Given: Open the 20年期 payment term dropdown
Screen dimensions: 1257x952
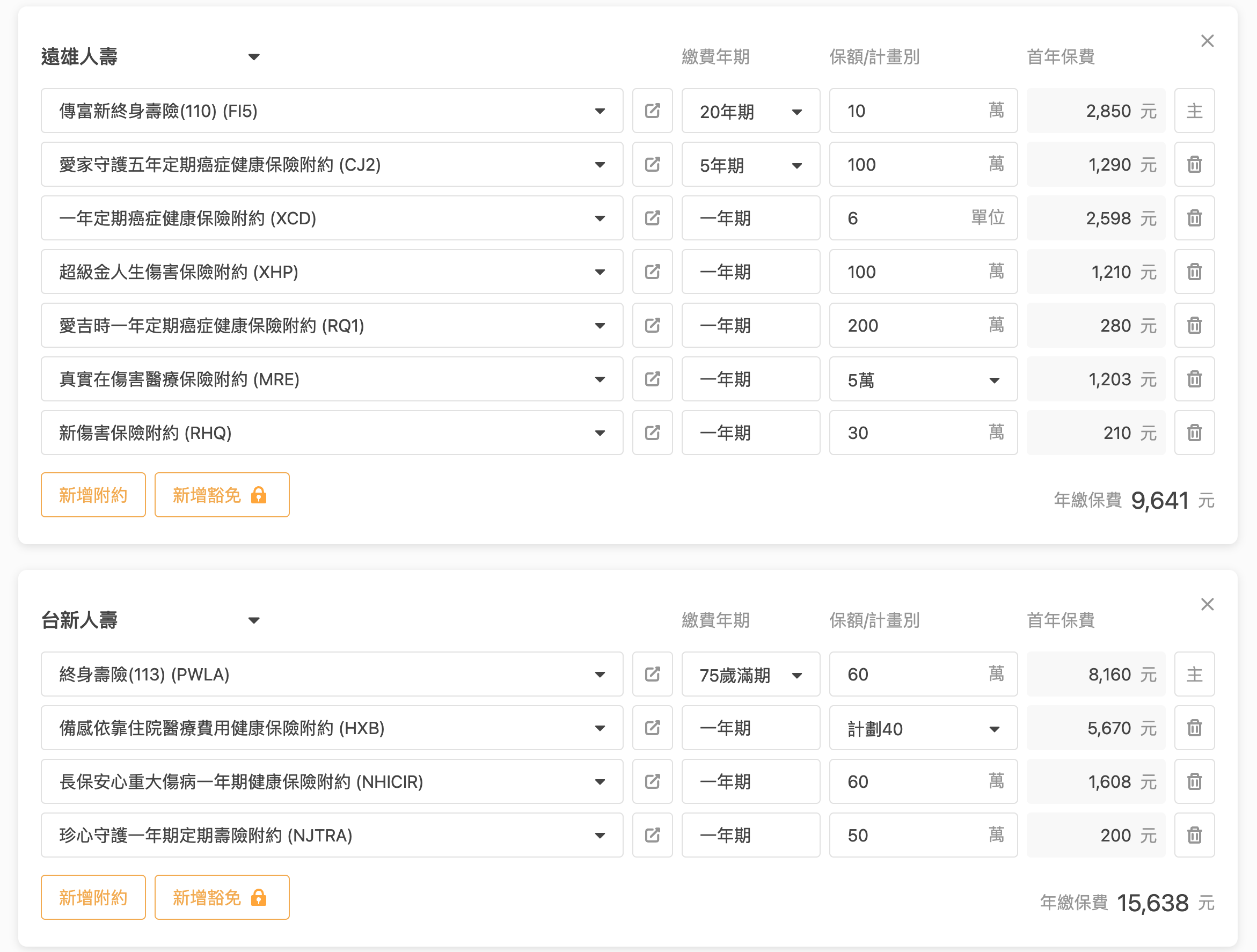Looking at the screenshot, I should (751, 111).
